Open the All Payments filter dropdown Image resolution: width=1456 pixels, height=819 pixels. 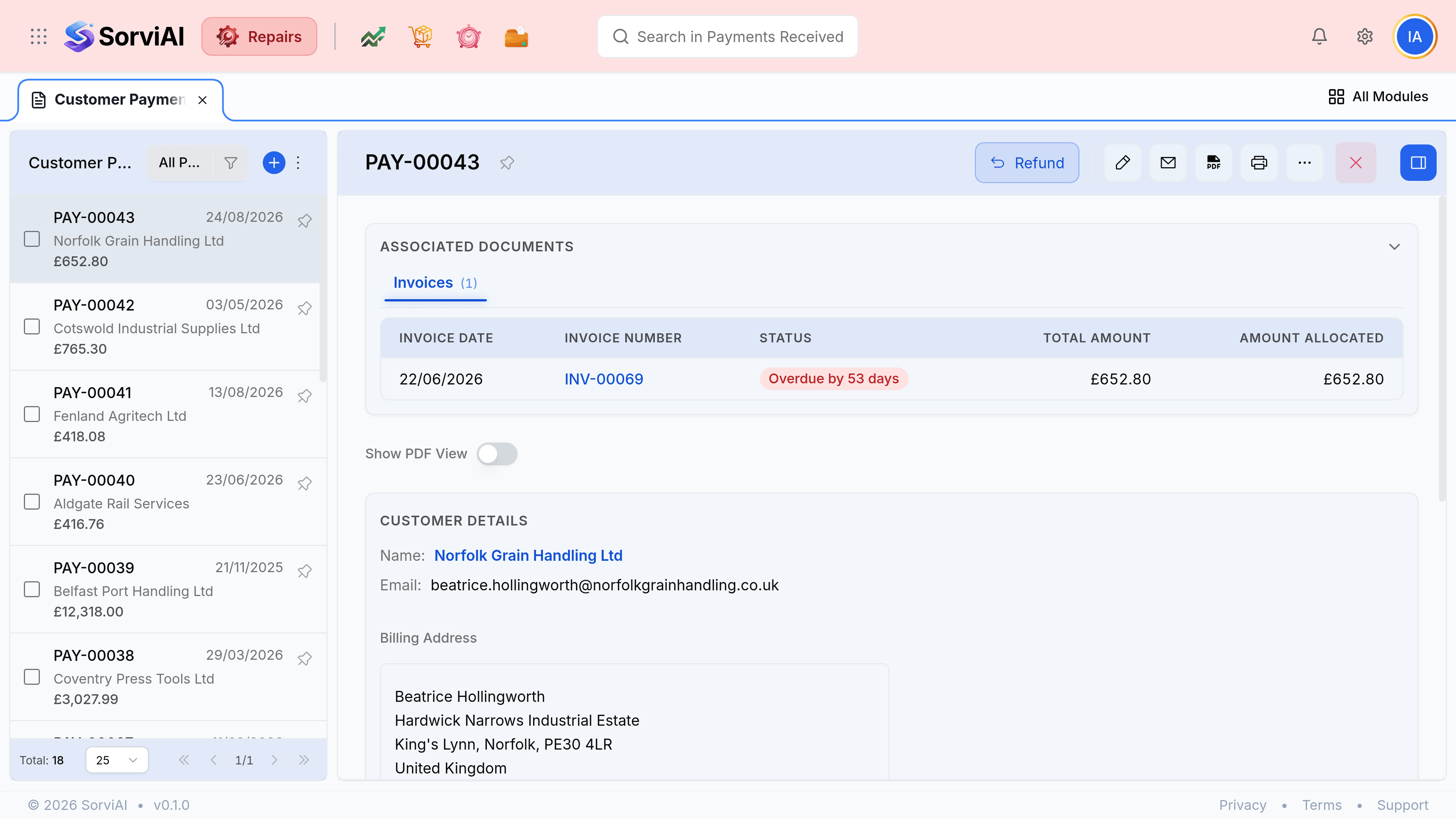tap(180, 163)
